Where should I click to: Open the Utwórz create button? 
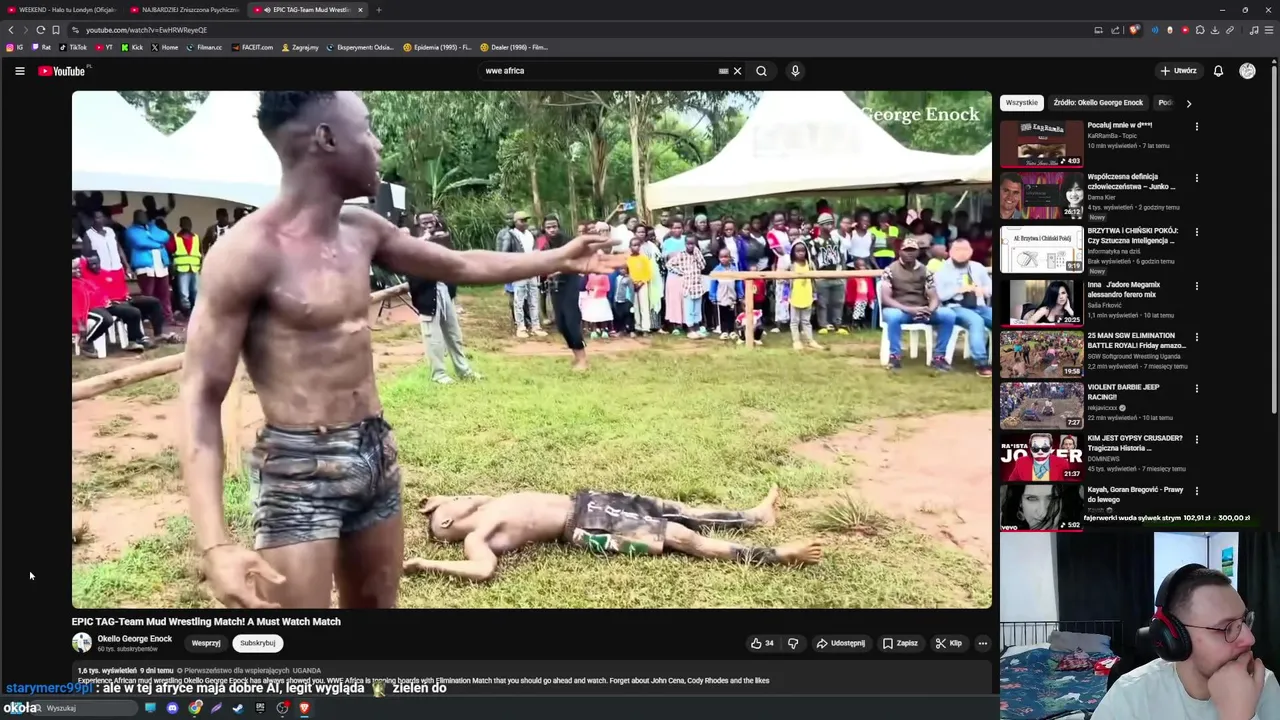tap(1178, 71)
